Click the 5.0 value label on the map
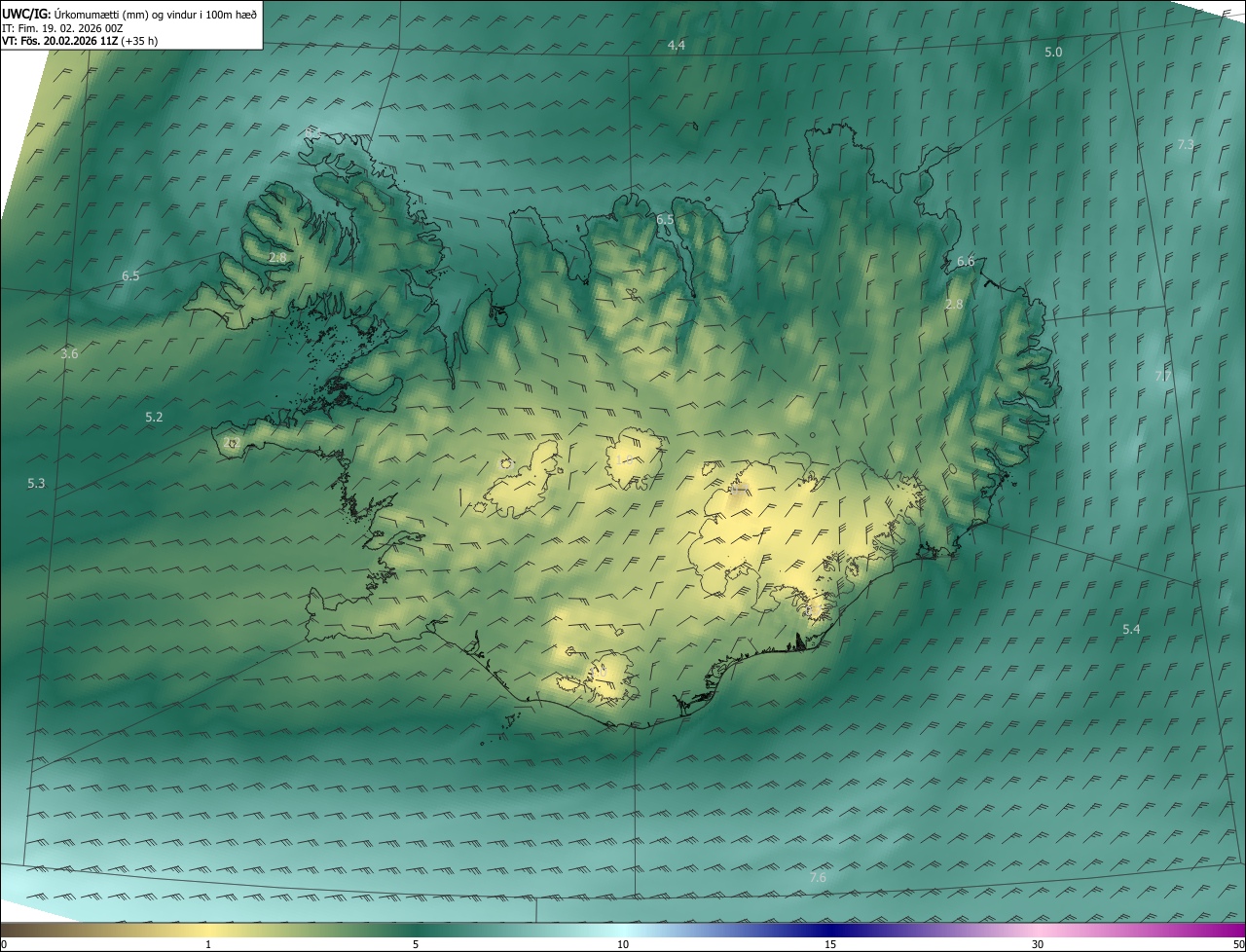Image resolution: width=1246 pixels, height=952 pixels. pyautogui.click(x=1053, y=52)
